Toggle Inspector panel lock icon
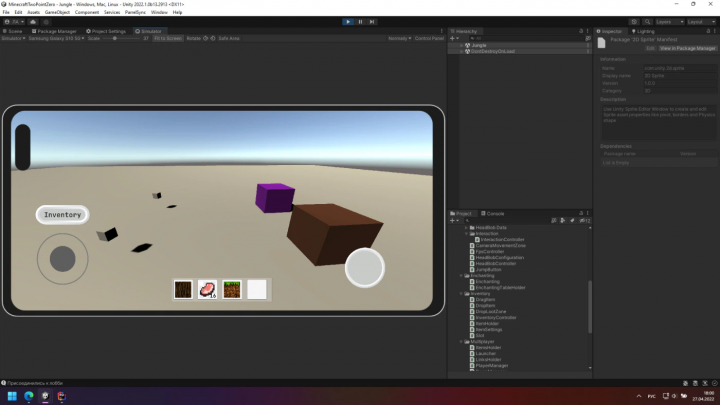 click(x=708, y=31)
